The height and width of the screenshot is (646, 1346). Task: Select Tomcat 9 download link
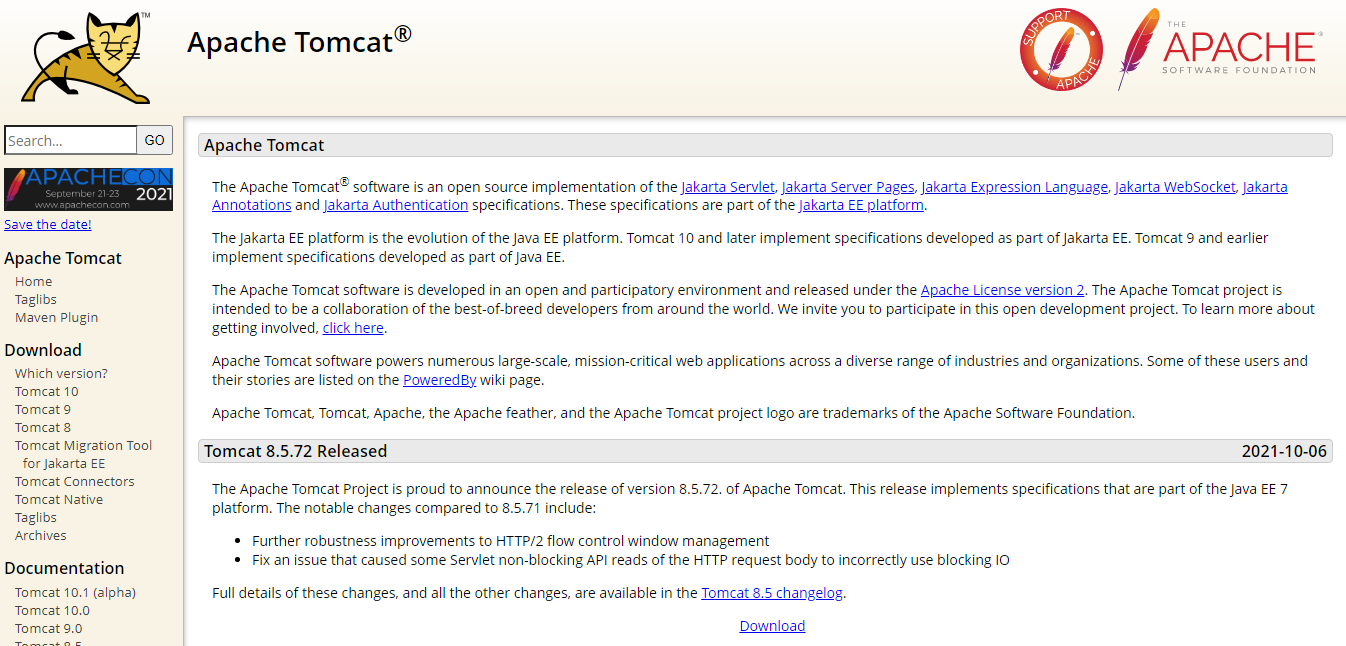click(43, 409)
